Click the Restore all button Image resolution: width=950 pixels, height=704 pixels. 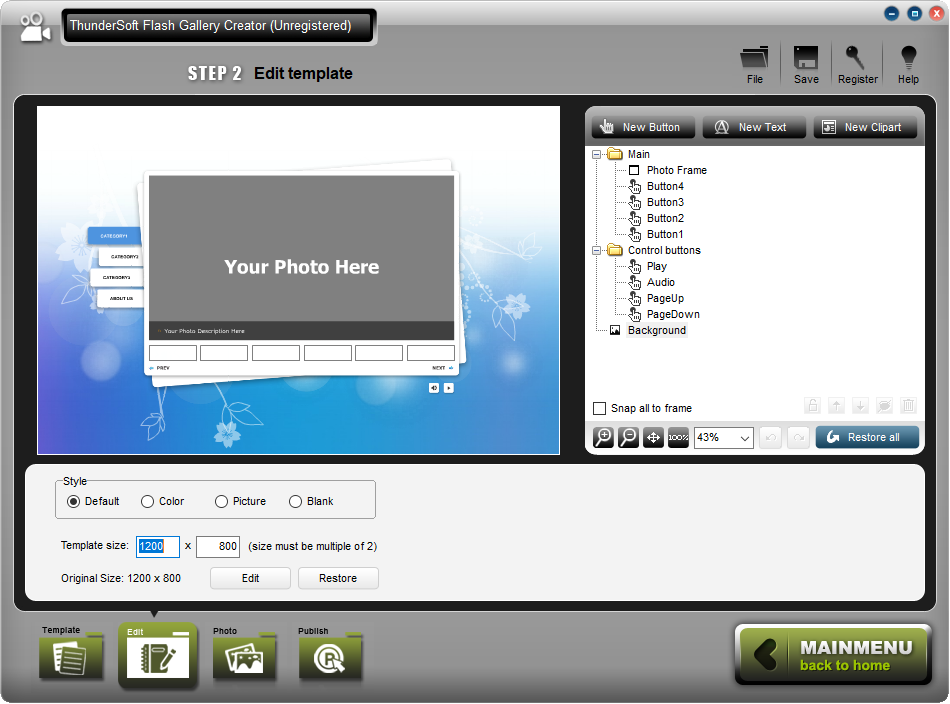pos(867,437)
